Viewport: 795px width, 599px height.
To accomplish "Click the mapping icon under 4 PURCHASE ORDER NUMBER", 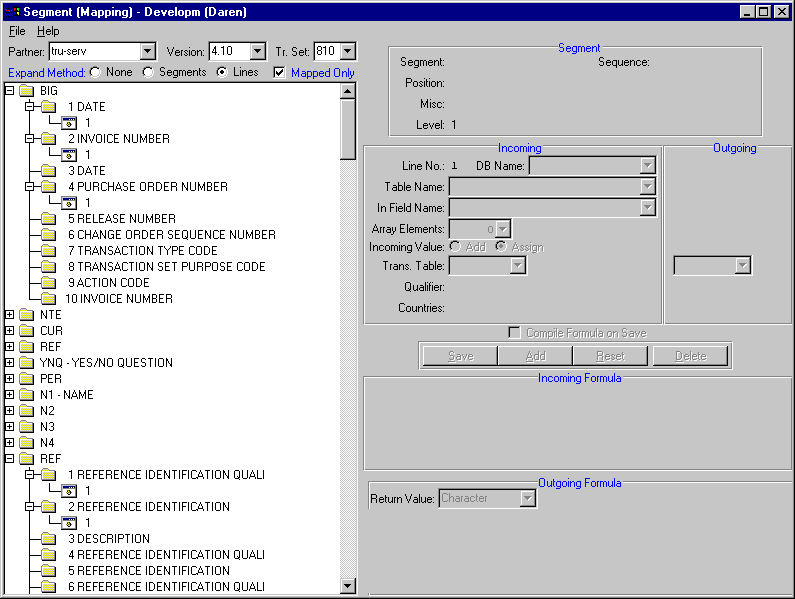I will click(x=69, y=203).
